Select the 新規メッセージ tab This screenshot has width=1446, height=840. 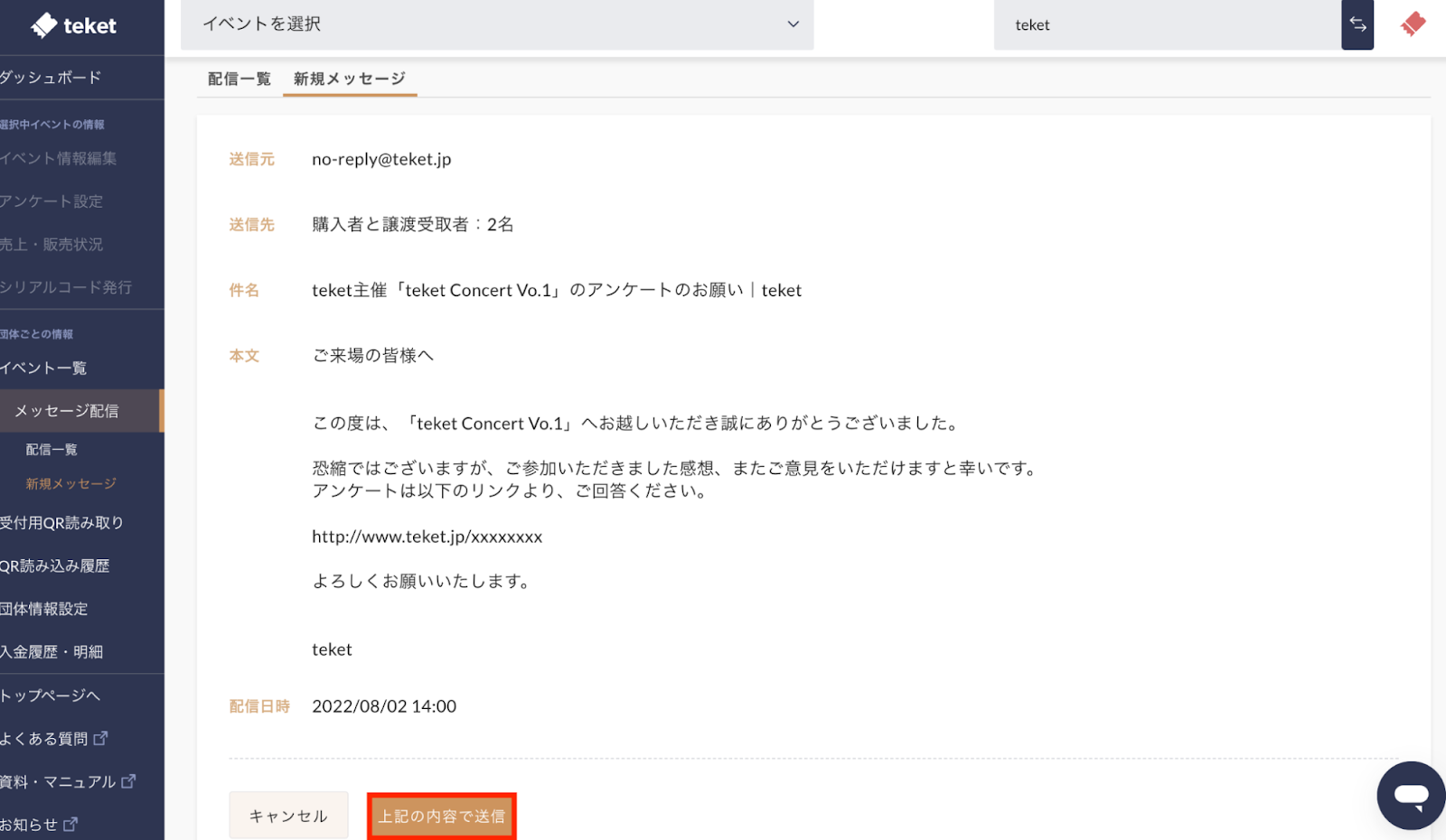[x=349, y=79]
